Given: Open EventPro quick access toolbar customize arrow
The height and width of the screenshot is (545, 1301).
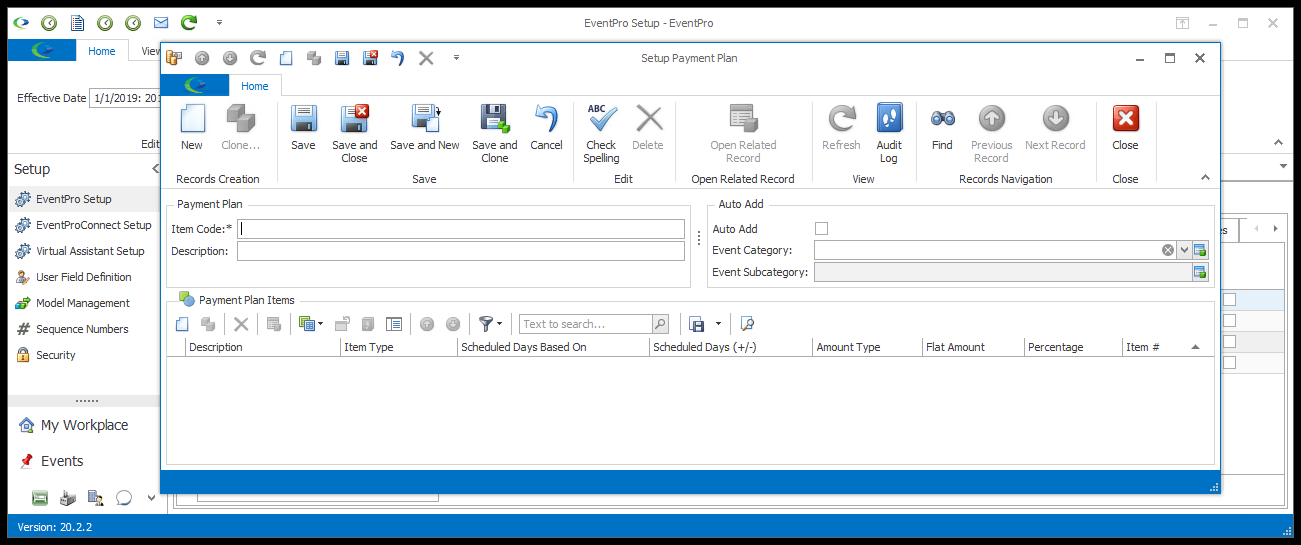Looking at the screenshot, I should (x=219, y=22).
